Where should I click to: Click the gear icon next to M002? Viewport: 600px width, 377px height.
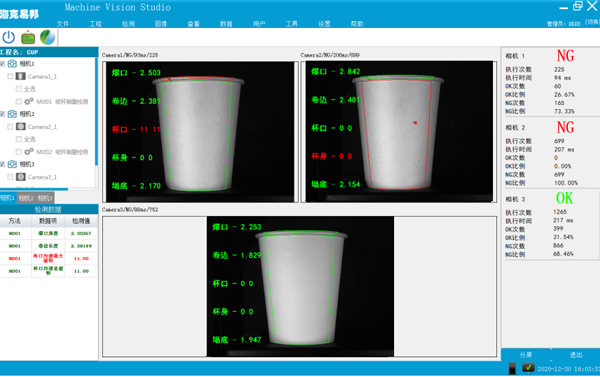[x=28, y=152]
